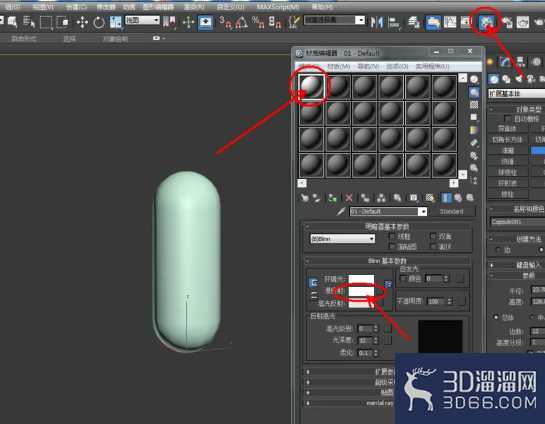Toggle the 3D Snaps icon
Screen dimensions: 545x424
(x=226, y=22)
